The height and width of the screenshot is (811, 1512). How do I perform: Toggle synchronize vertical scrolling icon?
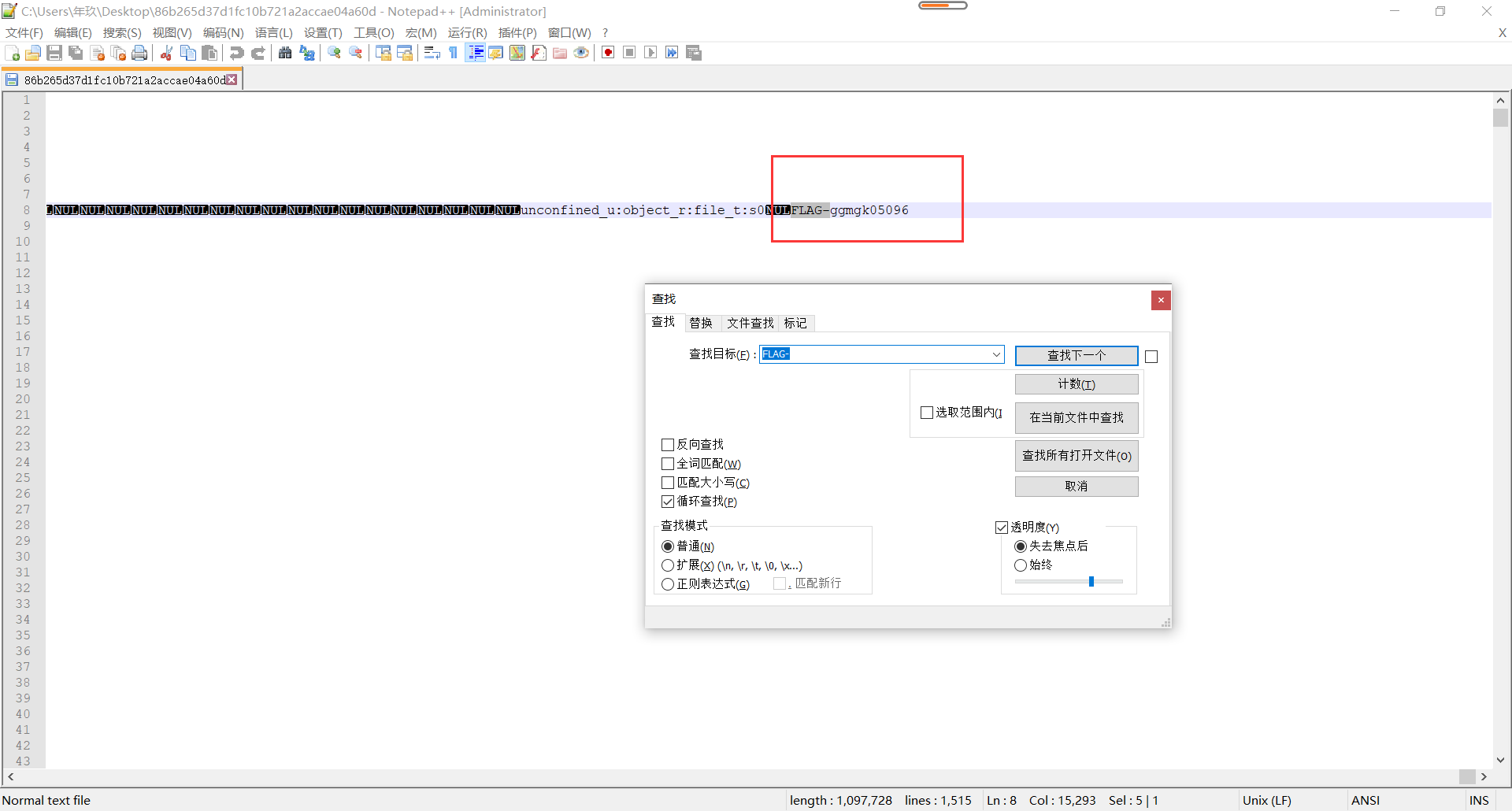(384, 53)
